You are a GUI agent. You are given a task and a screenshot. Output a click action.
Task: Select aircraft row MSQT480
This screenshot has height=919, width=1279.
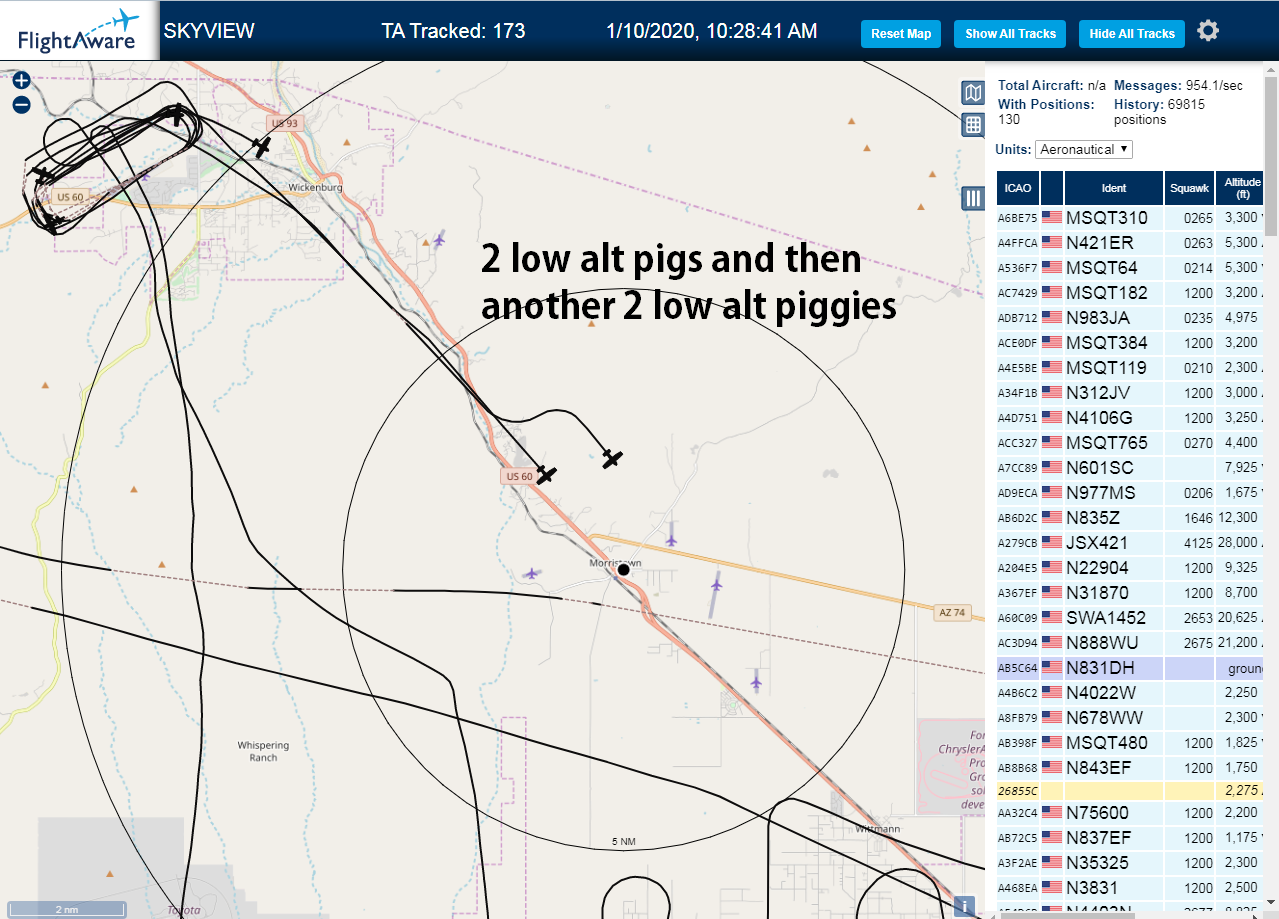click(1130, 742)
